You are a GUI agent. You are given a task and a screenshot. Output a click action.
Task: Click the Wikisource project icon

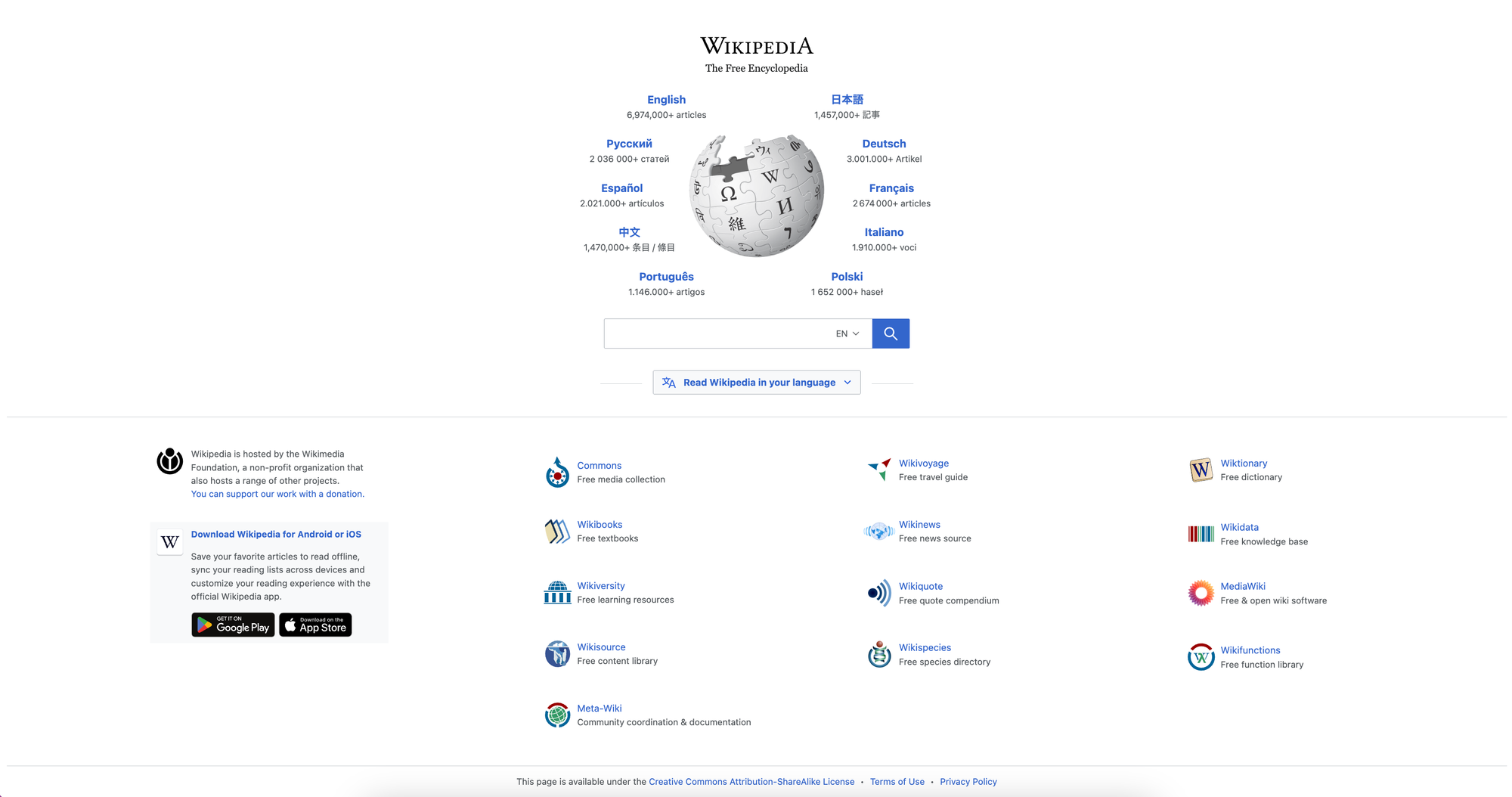click(x=557, y=654)
